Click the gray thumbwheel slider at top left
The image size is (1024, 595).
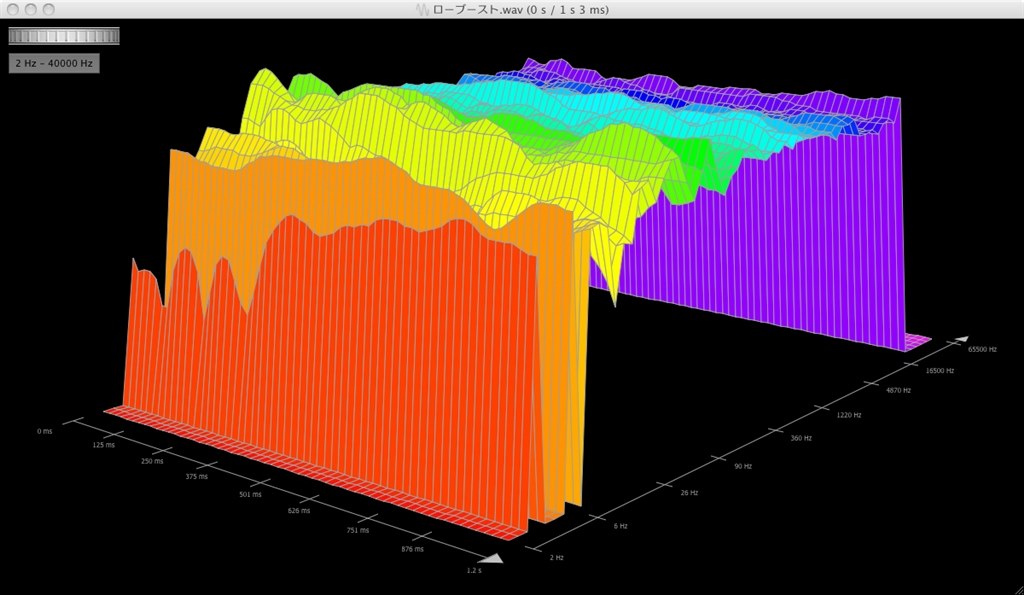pos(64,36)
